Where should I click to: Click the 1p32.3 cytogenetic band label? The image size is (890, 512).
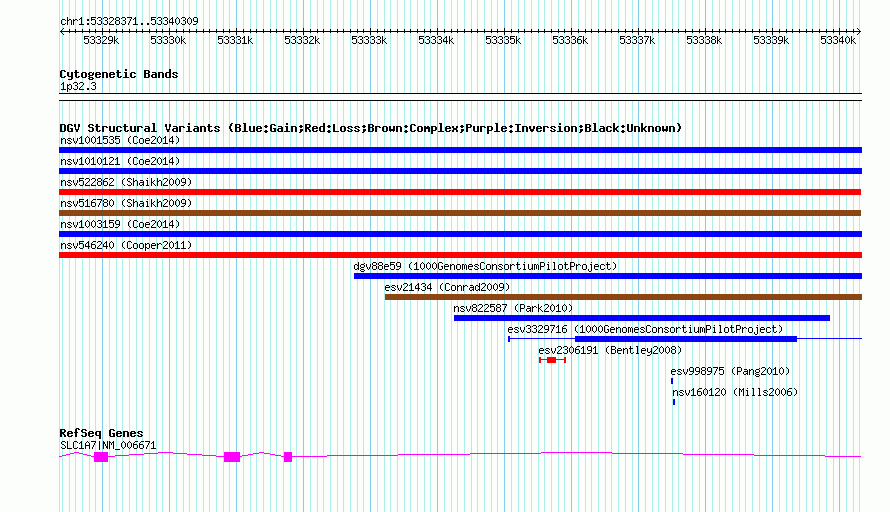tap(78, 87)
